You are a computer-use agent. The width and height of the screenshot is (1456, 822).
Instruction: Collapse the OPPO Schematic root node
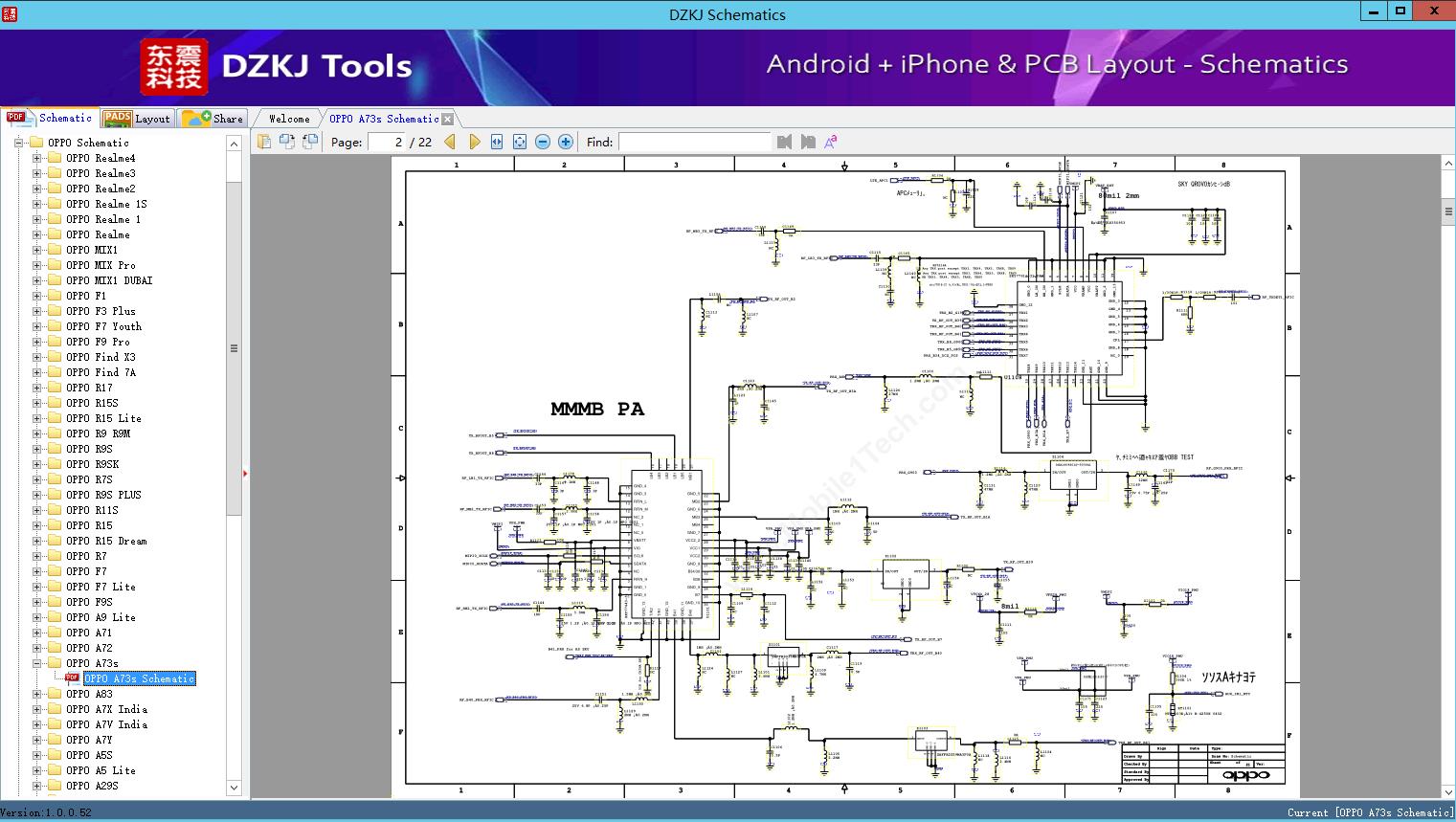click(18, 143)
